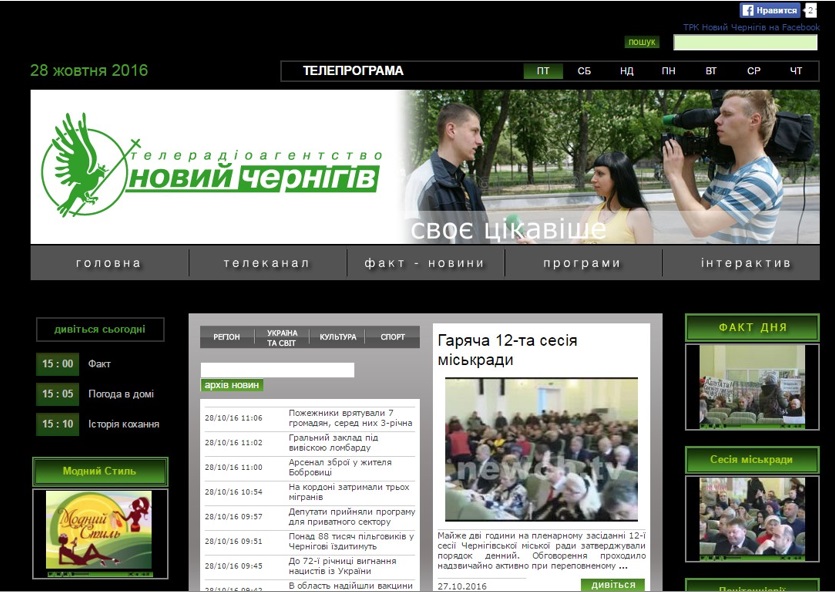
Task: Open news 'Пожежники врятували 7 громадян'
Action: coord(351,418)
